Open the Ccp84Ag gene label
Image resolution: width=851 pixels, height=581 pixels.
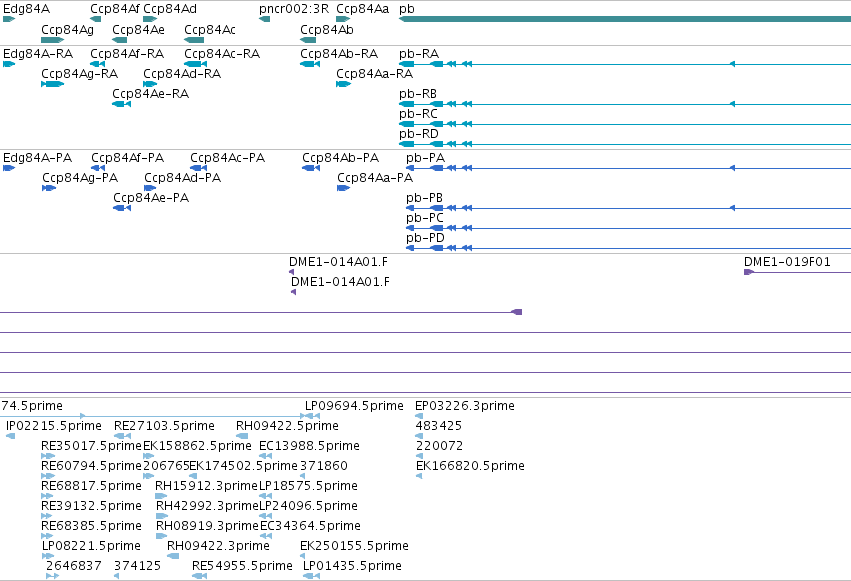(x=68, y=30)
